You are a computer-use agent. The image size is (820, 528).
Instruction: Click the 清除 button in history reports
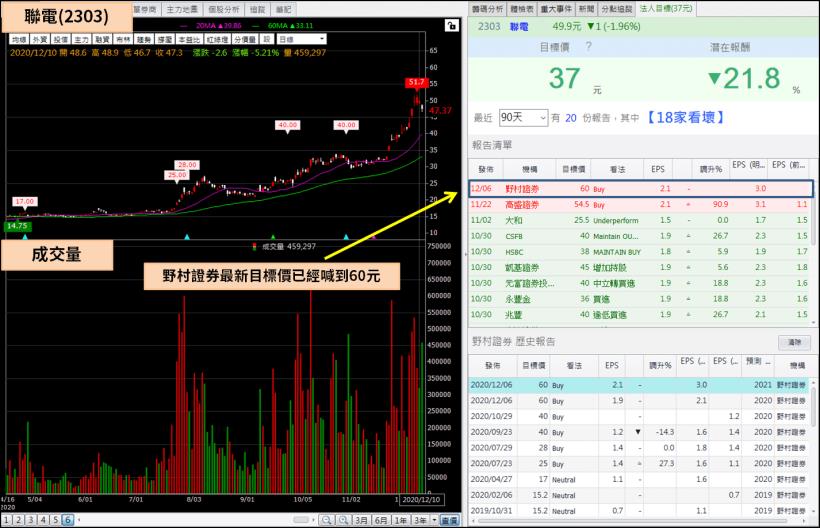(x=794, y=342)
